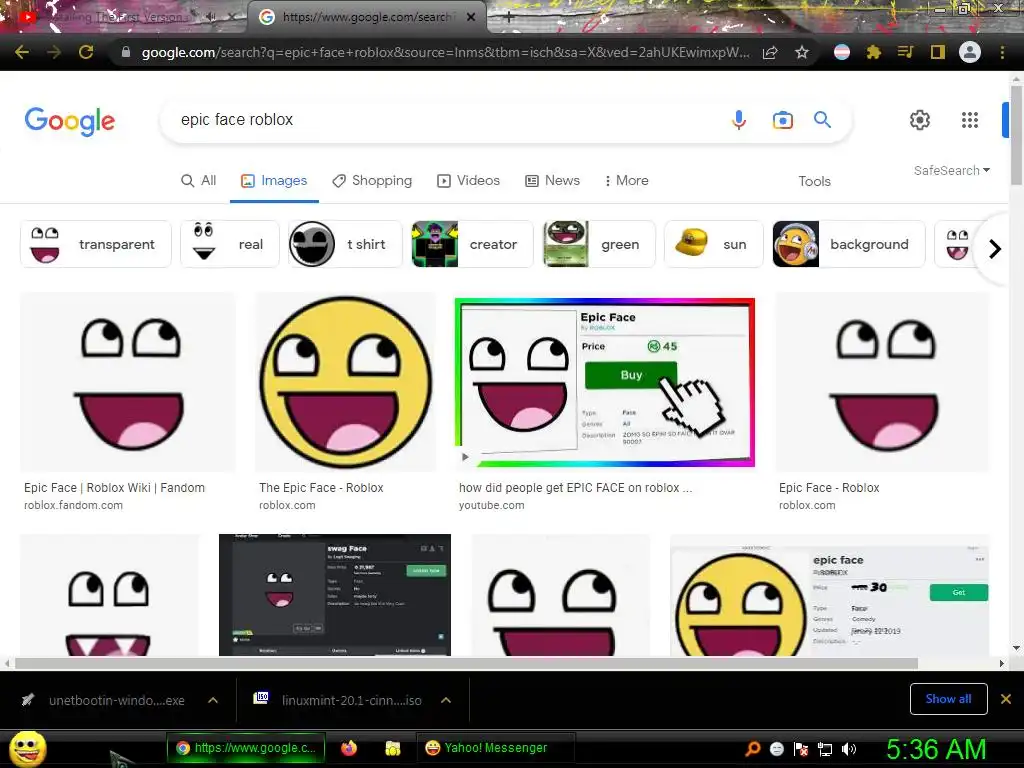Click Show all downloads button

948,699
